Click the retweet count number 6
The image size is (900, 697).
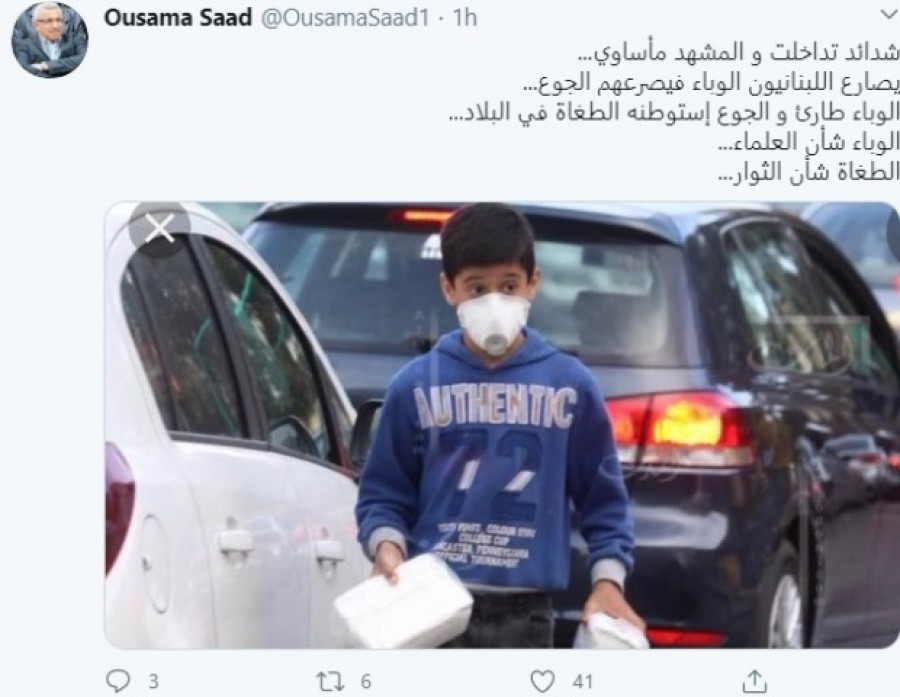click(x=366, y=682)
